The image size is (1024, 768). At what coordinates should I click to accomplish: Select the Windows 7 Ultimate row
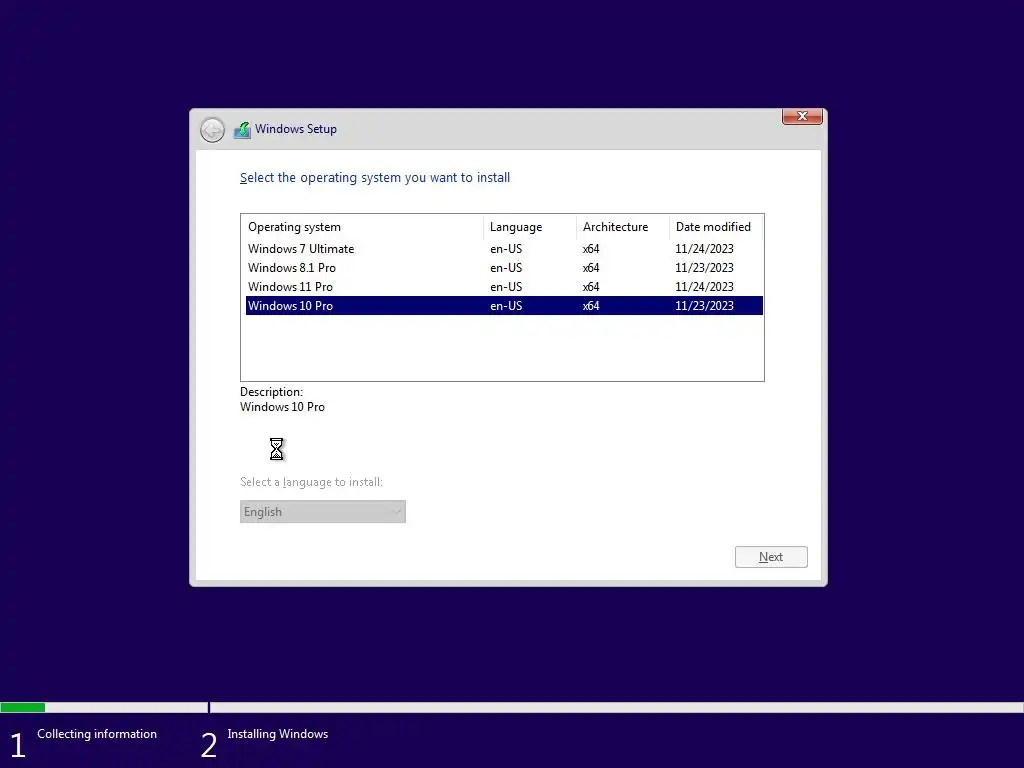coord(504,249)
